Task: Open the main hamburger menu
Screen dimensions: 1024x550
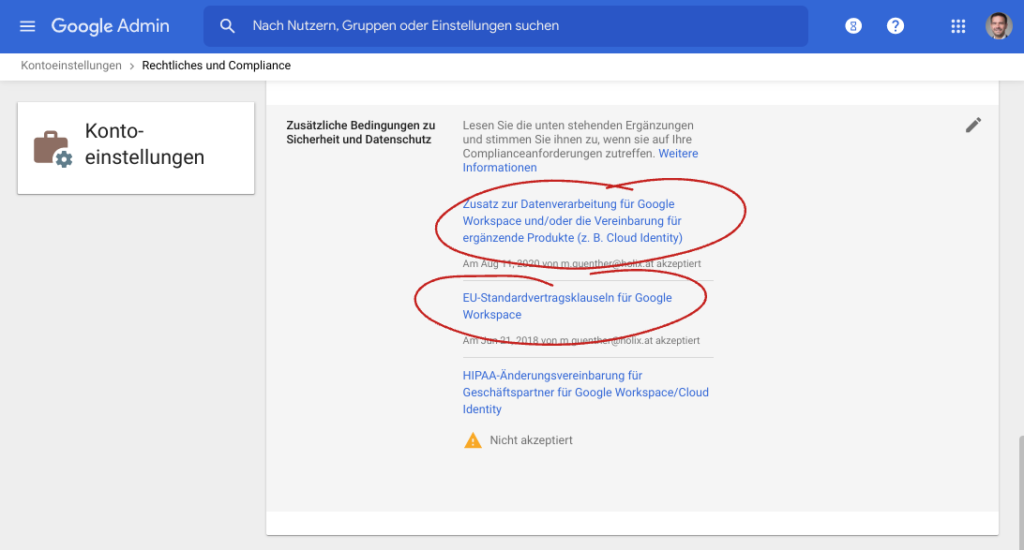Action: [x=27, y=26]
